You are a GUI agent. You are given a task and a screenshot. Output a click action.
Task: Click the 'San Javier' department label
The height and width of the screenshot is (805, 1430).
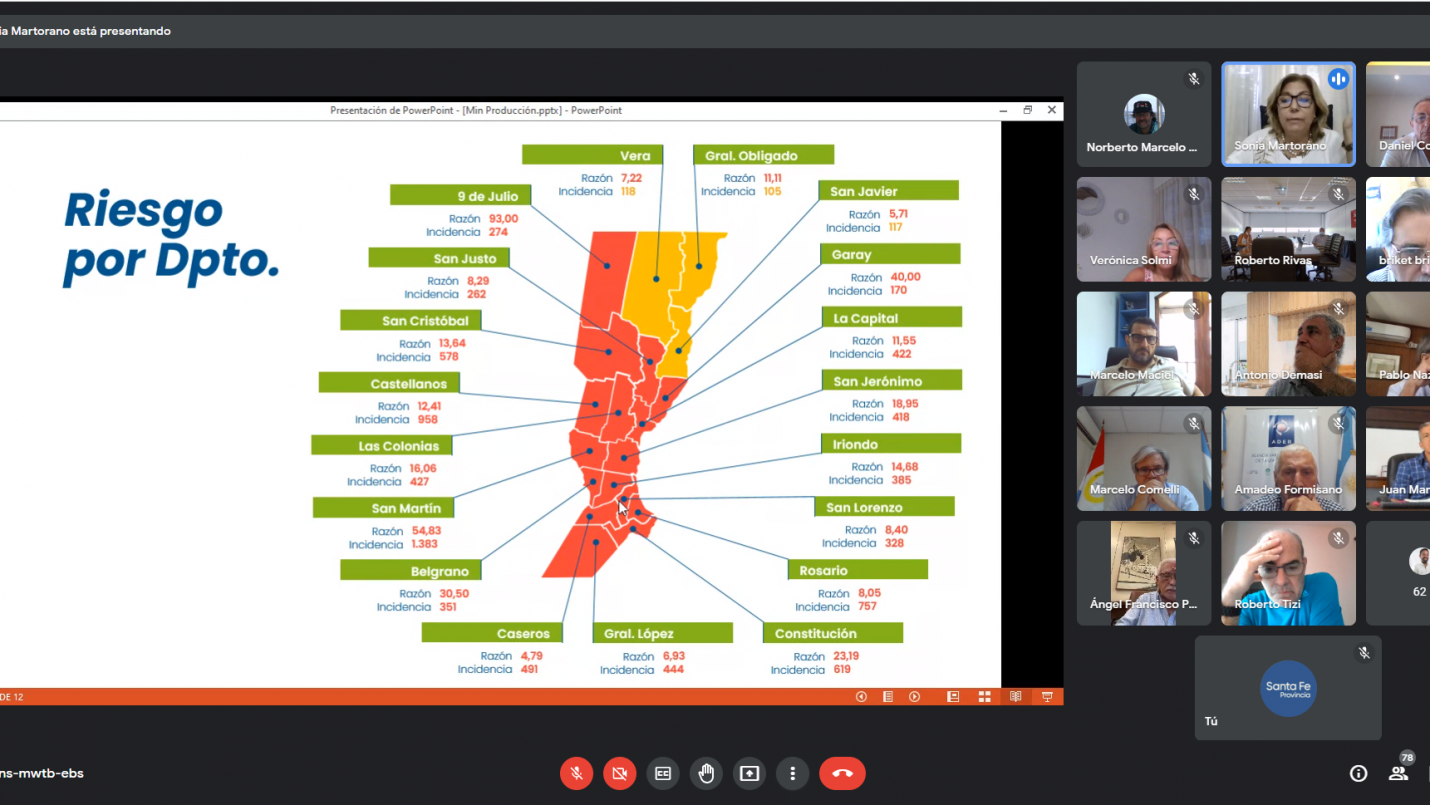pos(888,191)
